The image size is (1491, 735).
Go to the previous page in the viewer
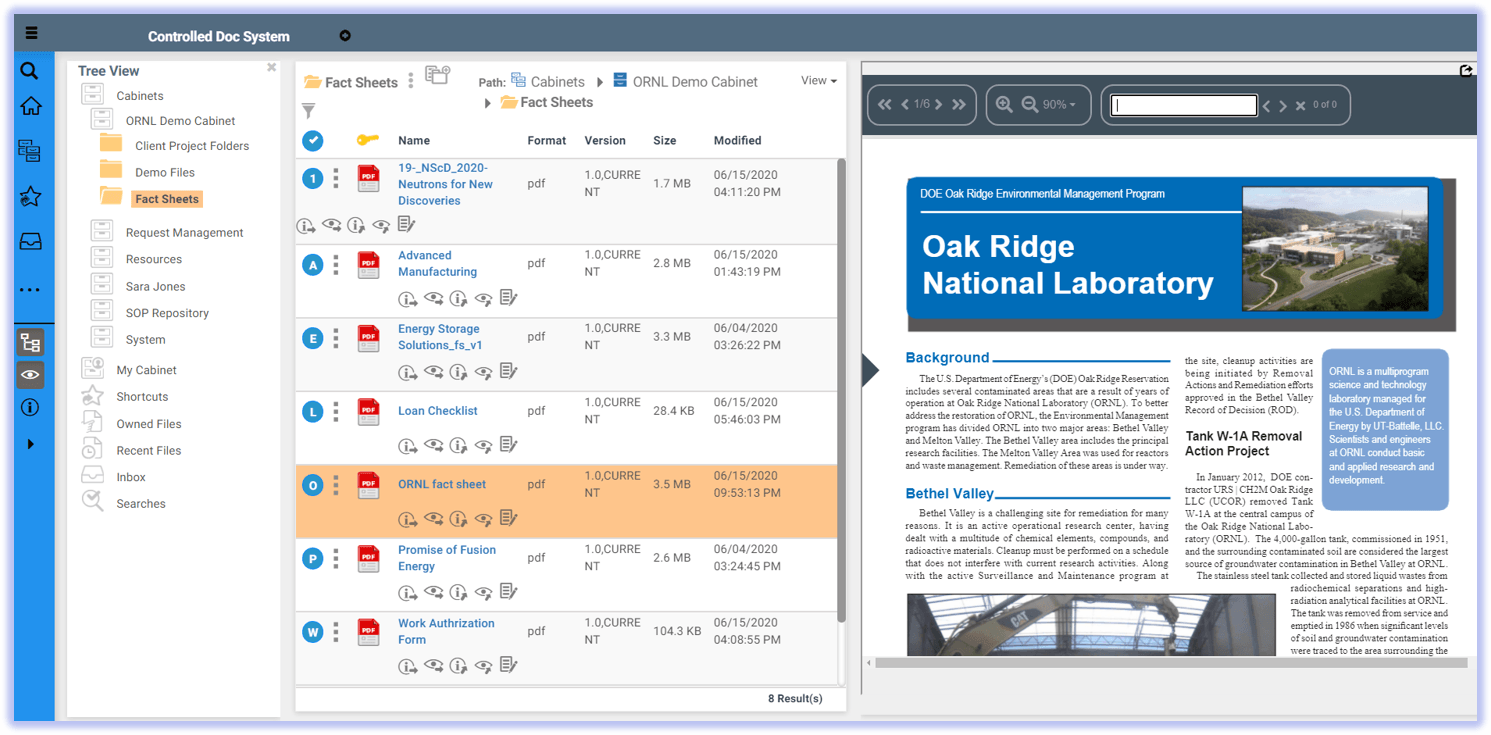(905, 104)
